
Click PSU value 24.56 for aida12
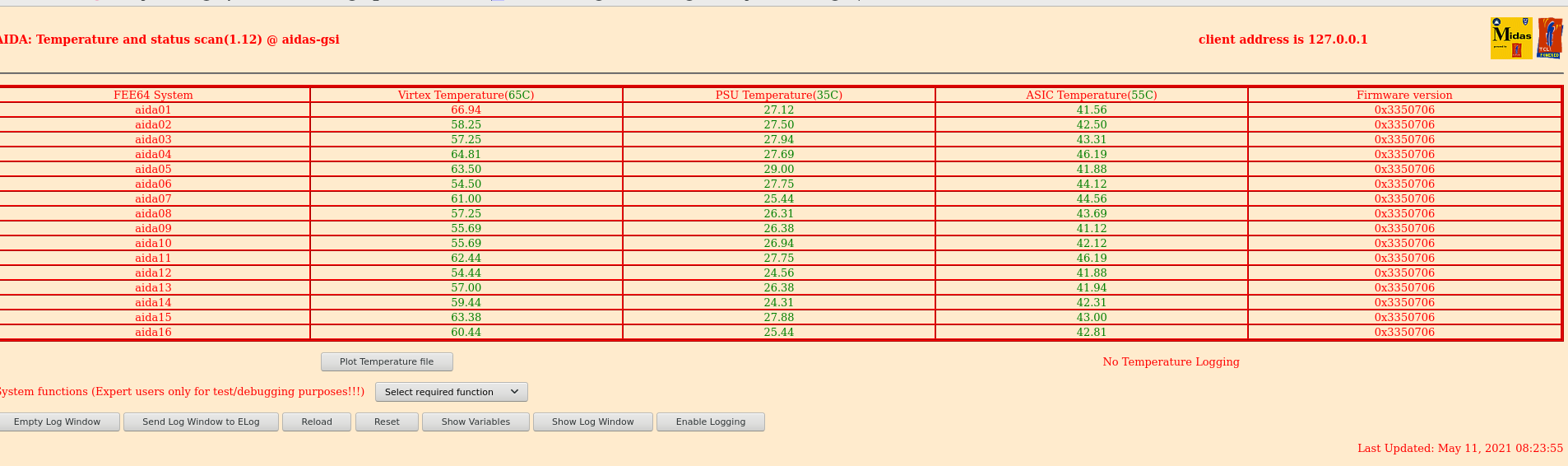pos(778,273)
